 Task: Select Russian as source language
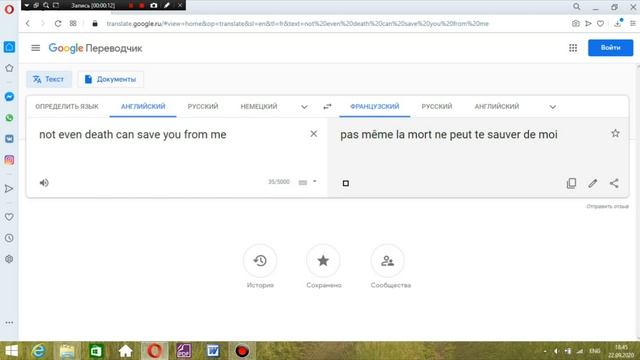203,107
